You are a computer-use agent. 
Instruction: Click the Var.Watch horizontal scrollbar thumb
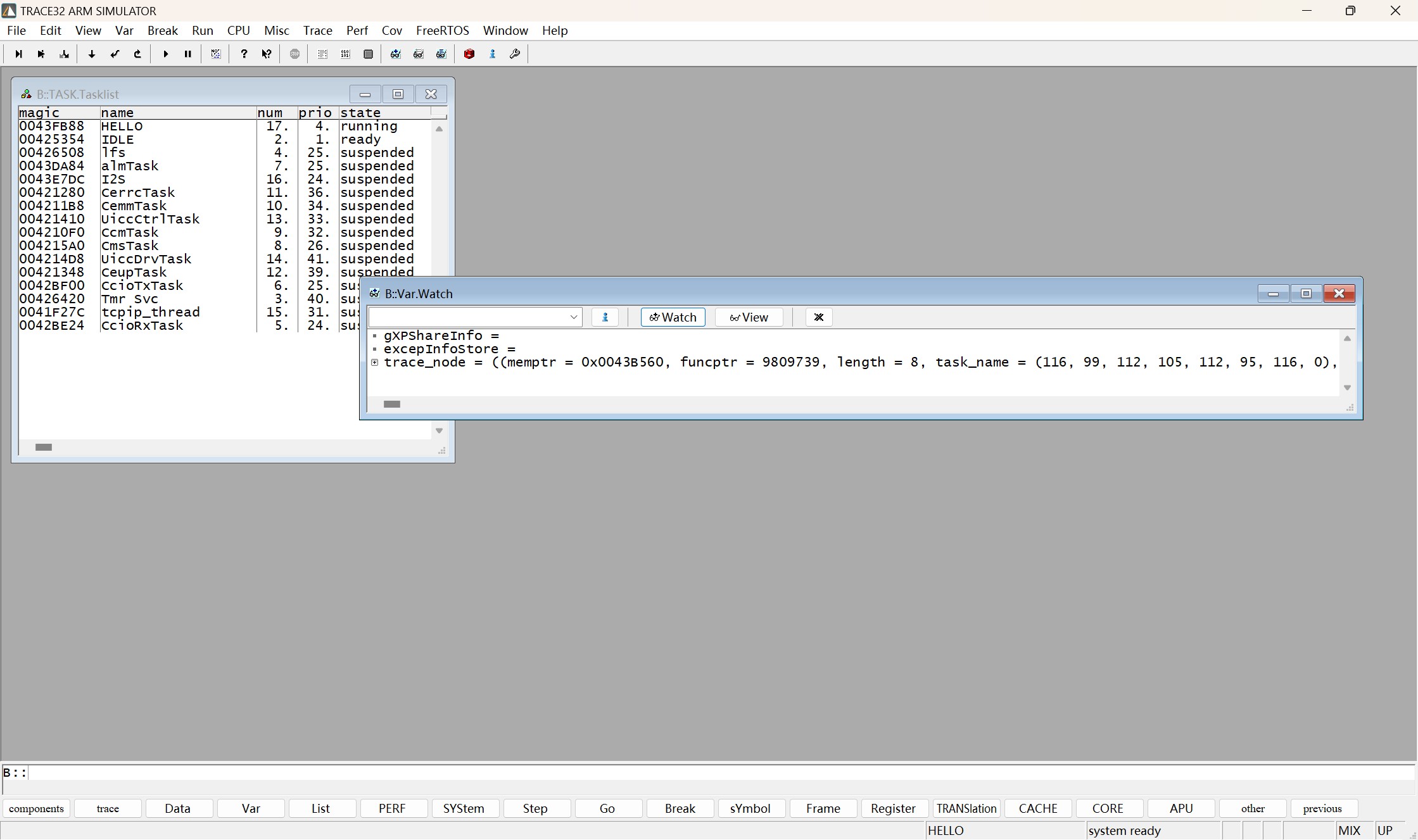tap(392, 404)
